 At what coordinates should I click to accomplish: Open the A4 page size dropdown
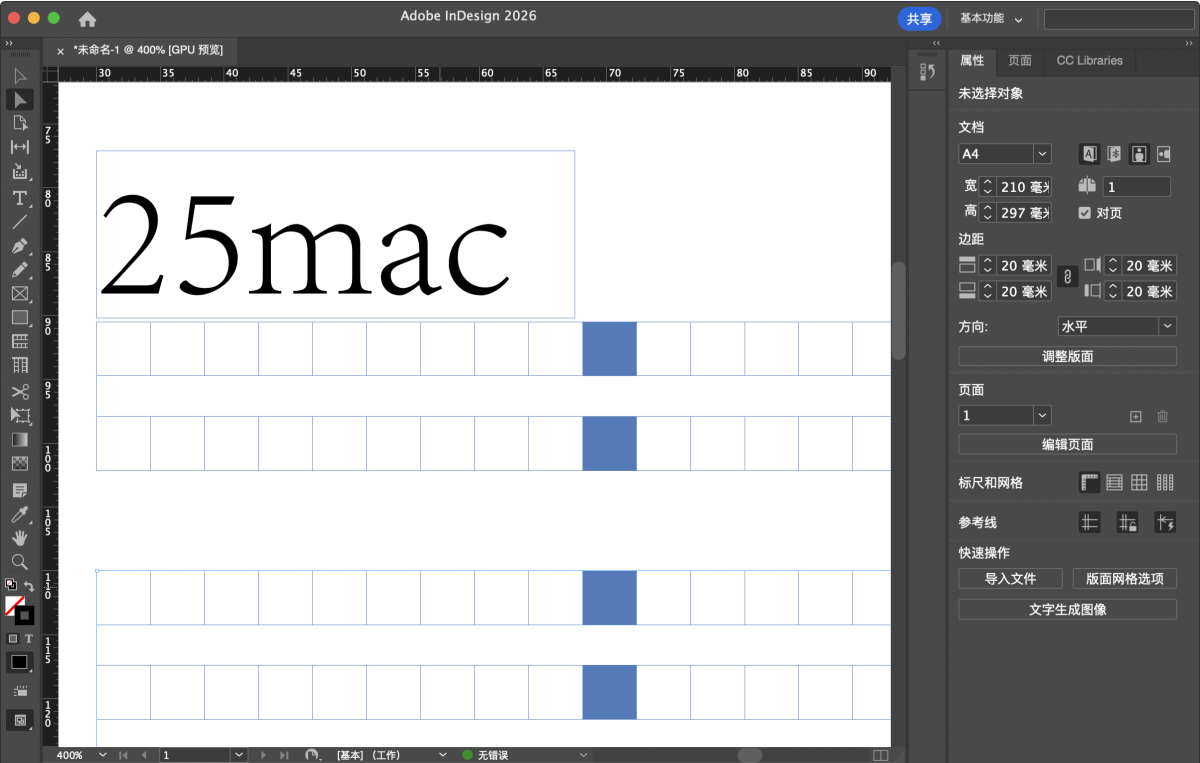[x=1043, y=154]
